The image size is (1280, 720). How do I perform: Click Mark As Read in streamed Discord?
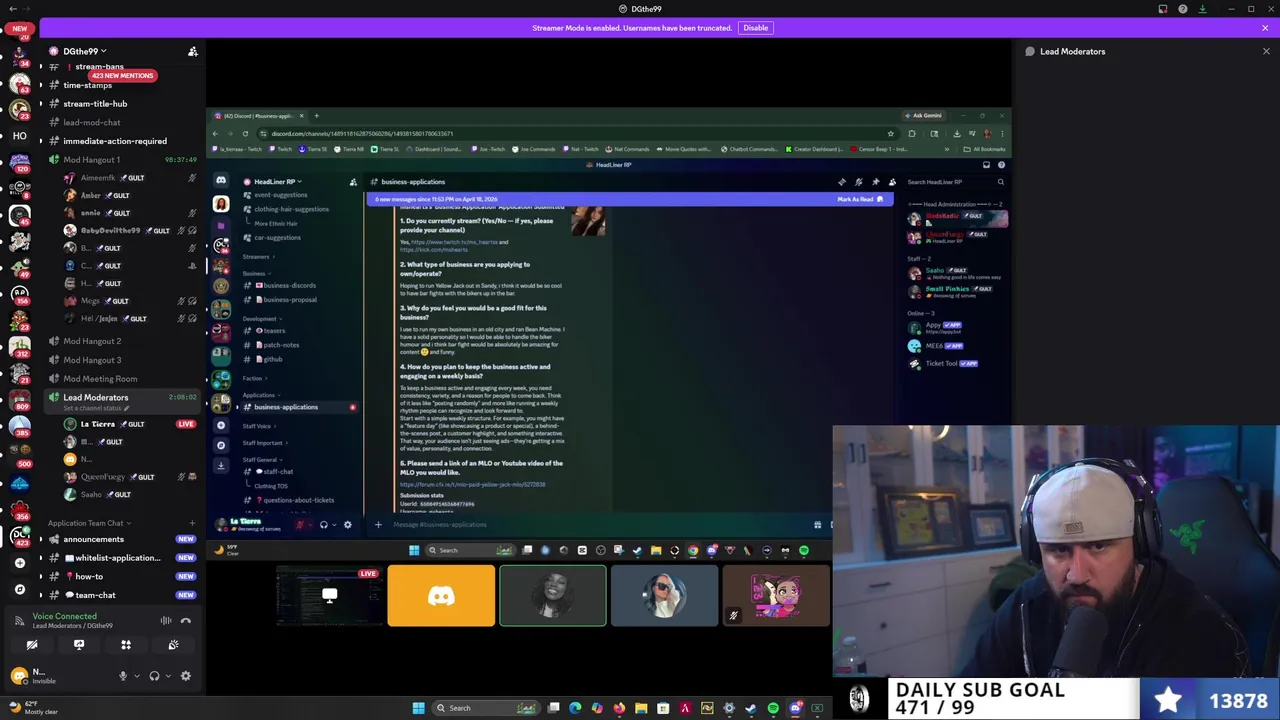tap(859, 199)
